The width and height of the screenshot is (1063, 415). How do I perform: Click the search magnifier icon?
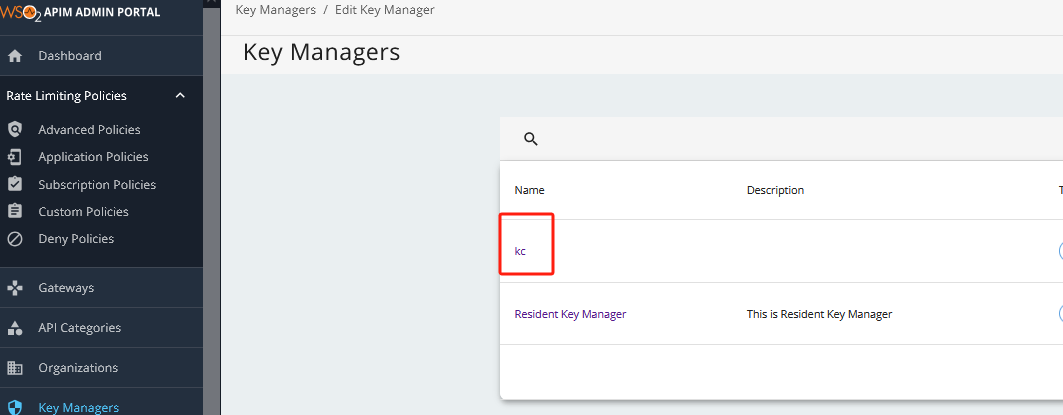531,139
